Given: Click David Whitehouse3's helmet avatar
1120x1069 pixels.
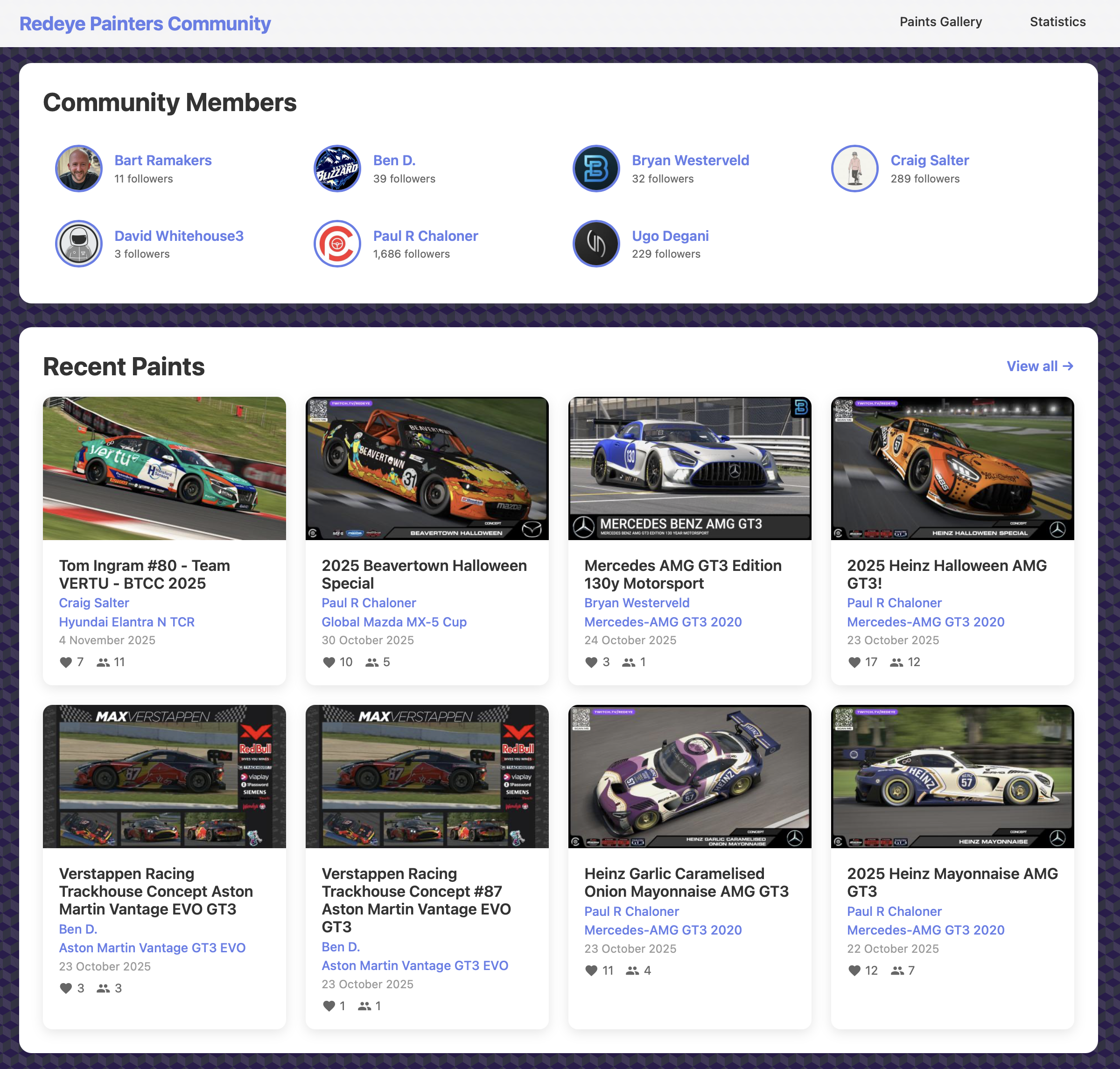Looking at the screenshot, I should tap(78, 244).
